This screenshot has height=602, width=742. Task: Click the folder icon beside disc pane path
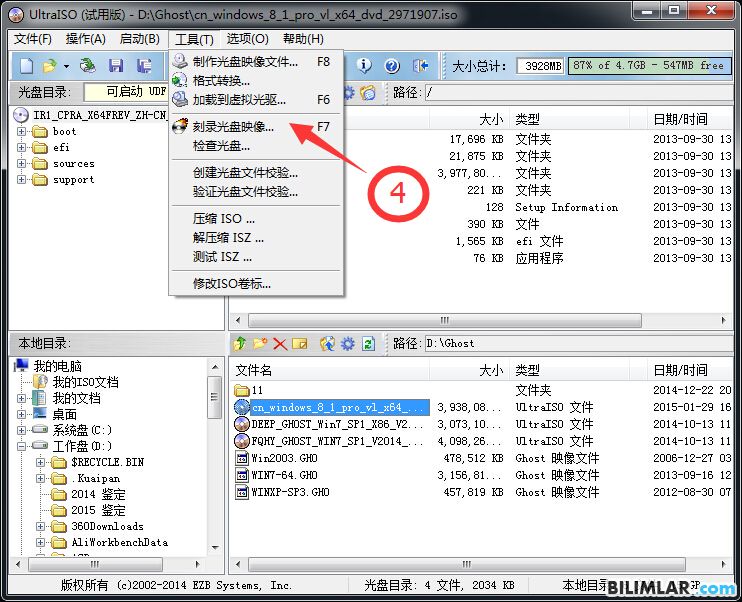(368, 93)
